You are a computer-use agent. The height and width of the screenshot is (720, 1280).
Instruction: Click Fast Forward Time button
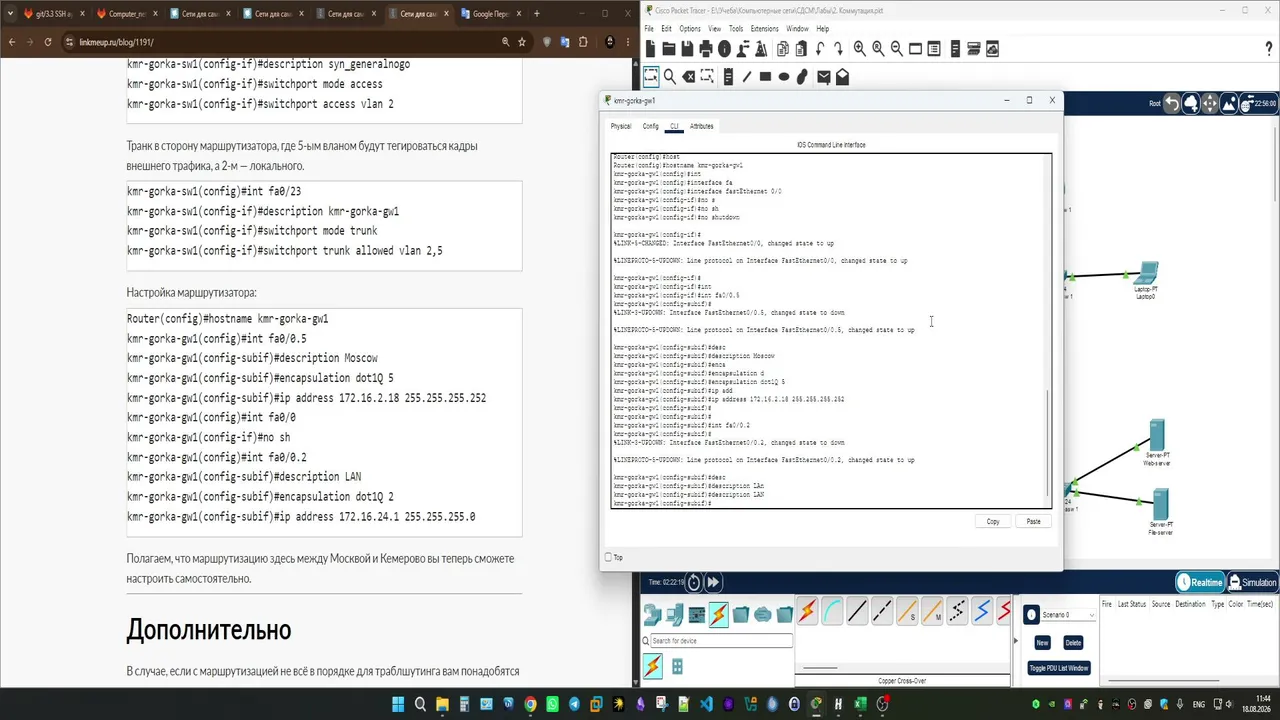tap(713, 582)
